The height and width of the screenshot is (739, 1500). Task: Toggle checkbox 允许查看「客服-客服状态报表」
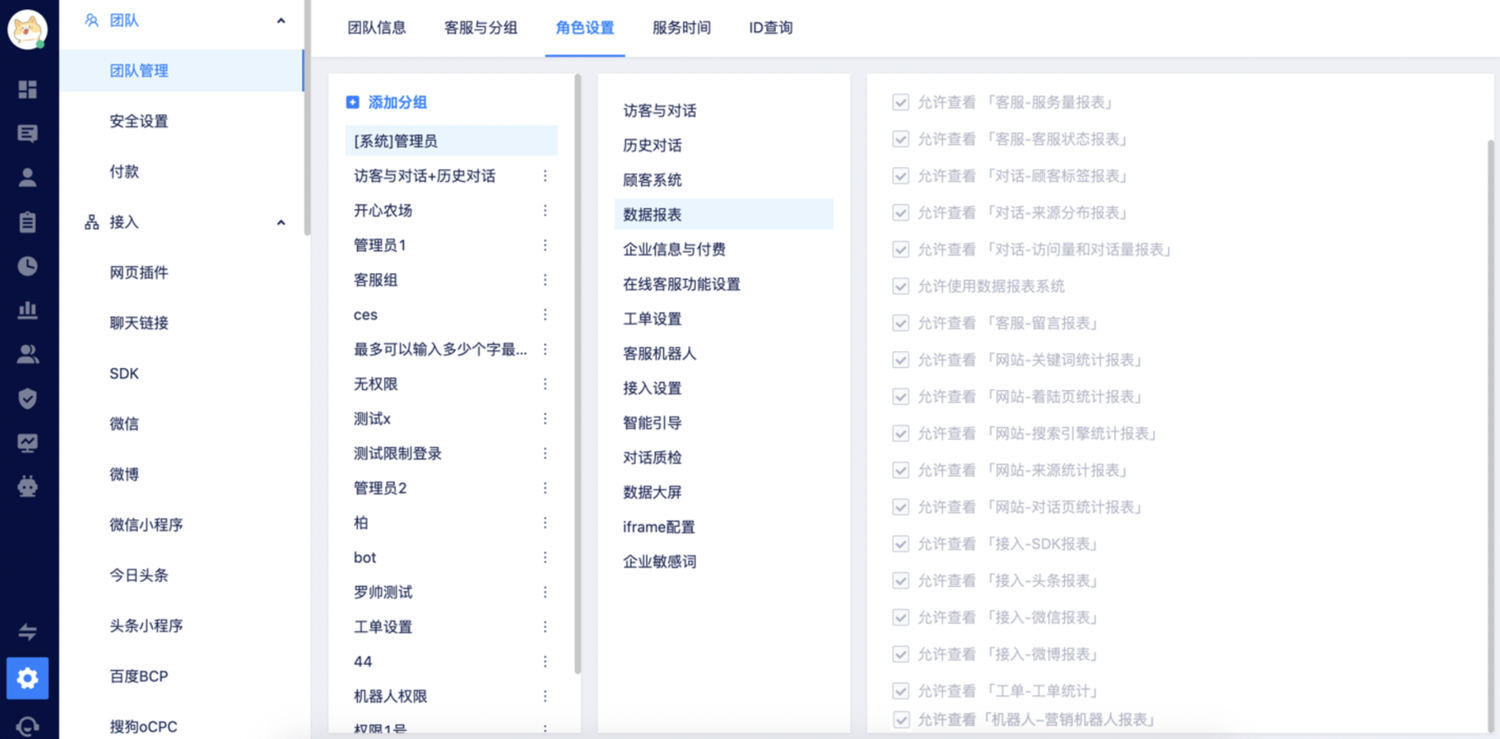pyautogui.click(x=901, y=139)
